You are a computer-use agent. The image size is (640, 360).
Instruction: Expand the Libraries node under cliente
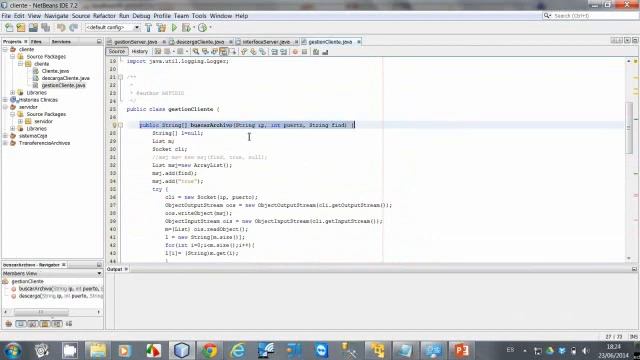pyautogui.click(x=13, y=93)
